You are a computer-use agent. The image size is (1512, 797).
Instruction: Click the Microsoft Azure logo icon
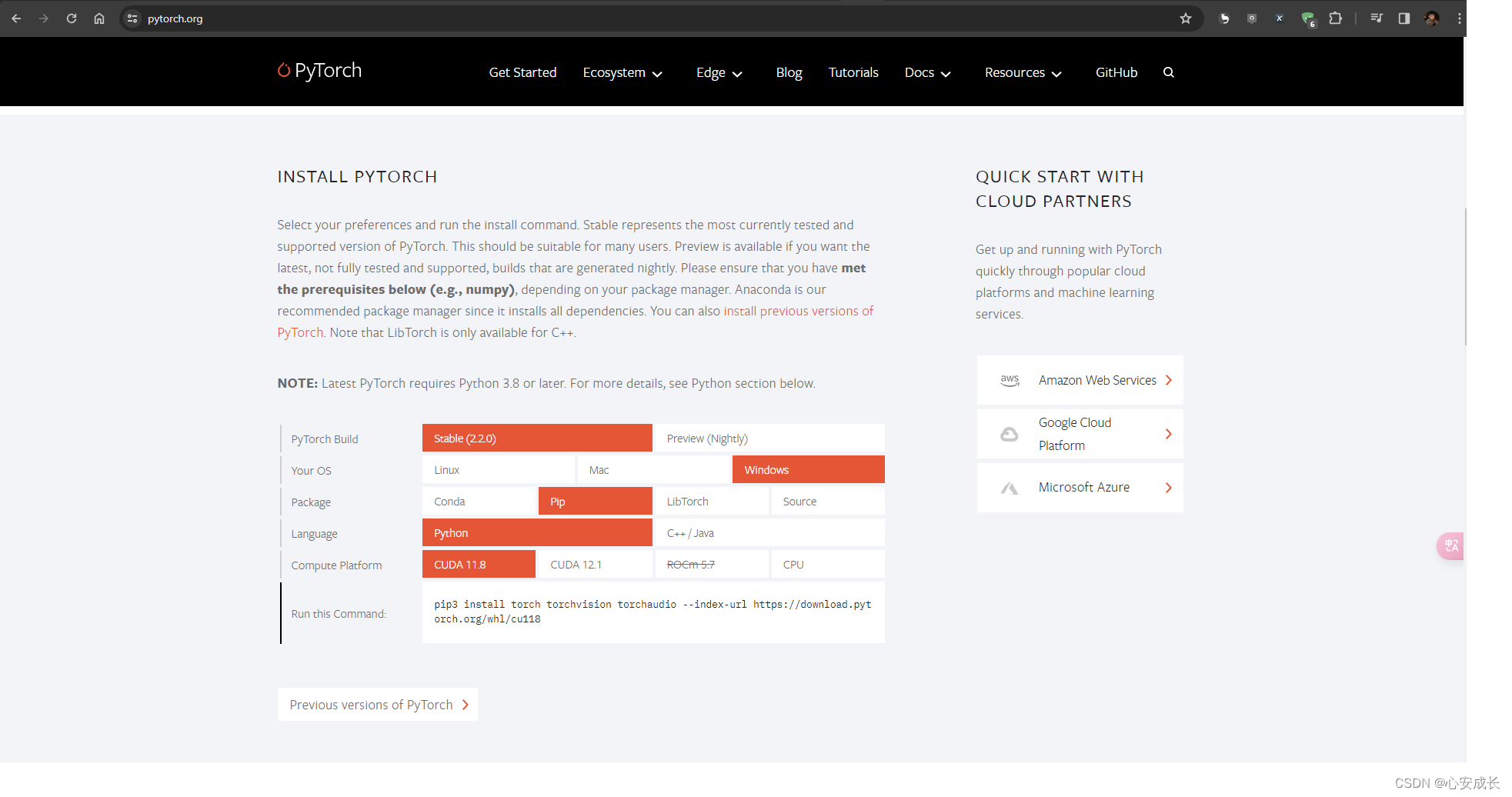[1009, 488]
